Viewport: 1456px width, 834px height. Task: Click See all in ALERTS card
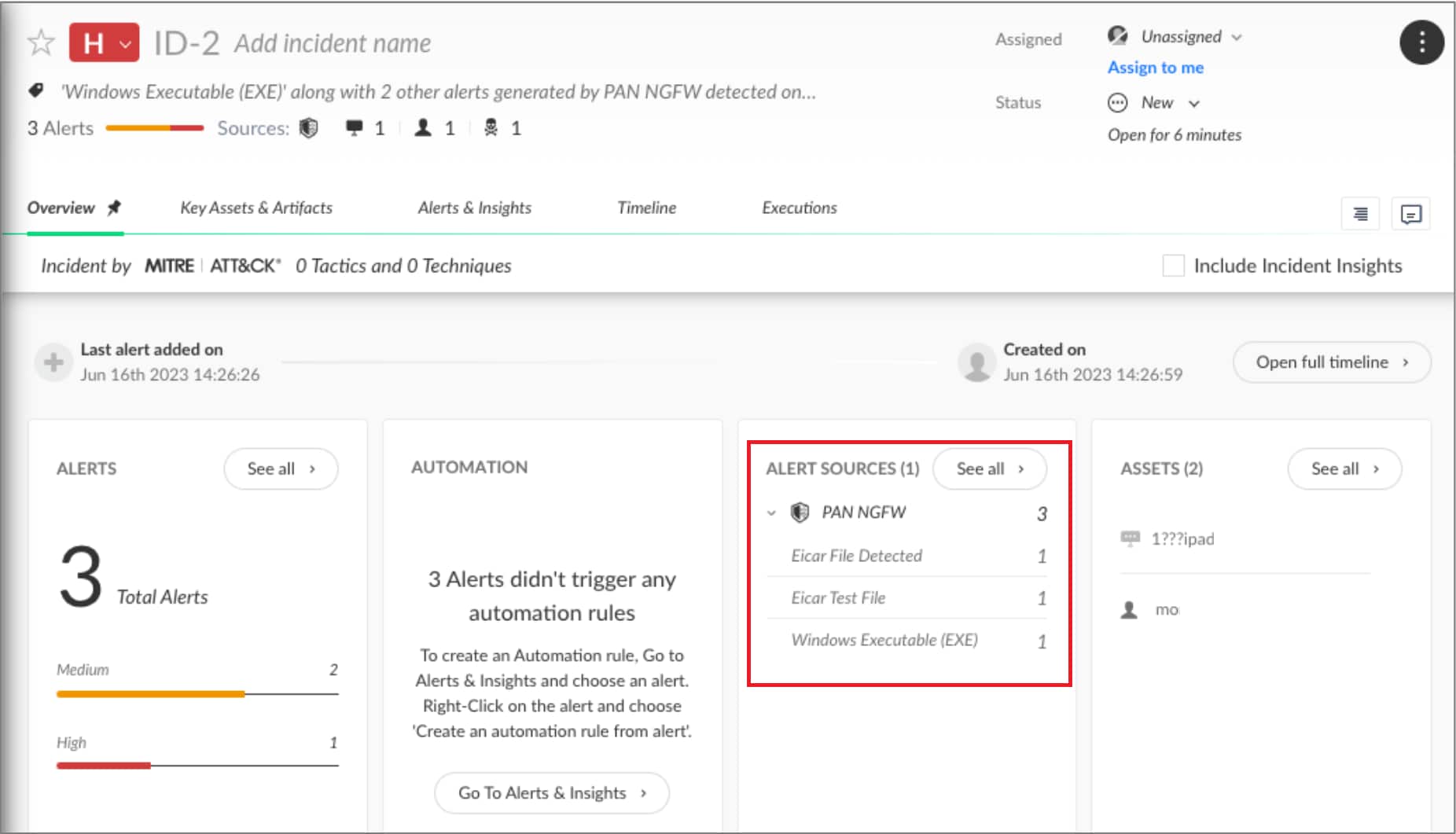point(281,469)
